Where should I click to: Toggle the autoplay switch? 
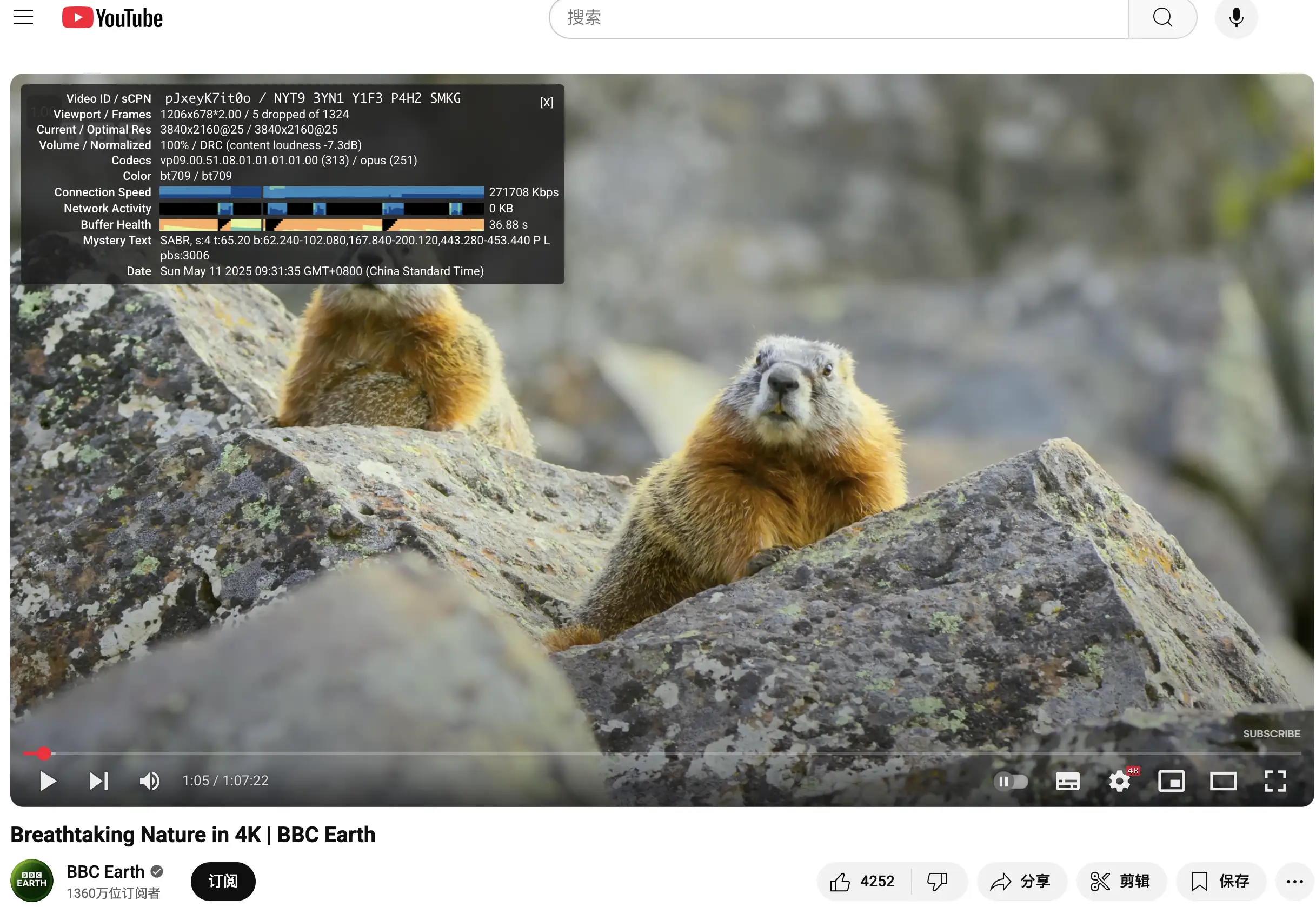(x=1010, y=782)
